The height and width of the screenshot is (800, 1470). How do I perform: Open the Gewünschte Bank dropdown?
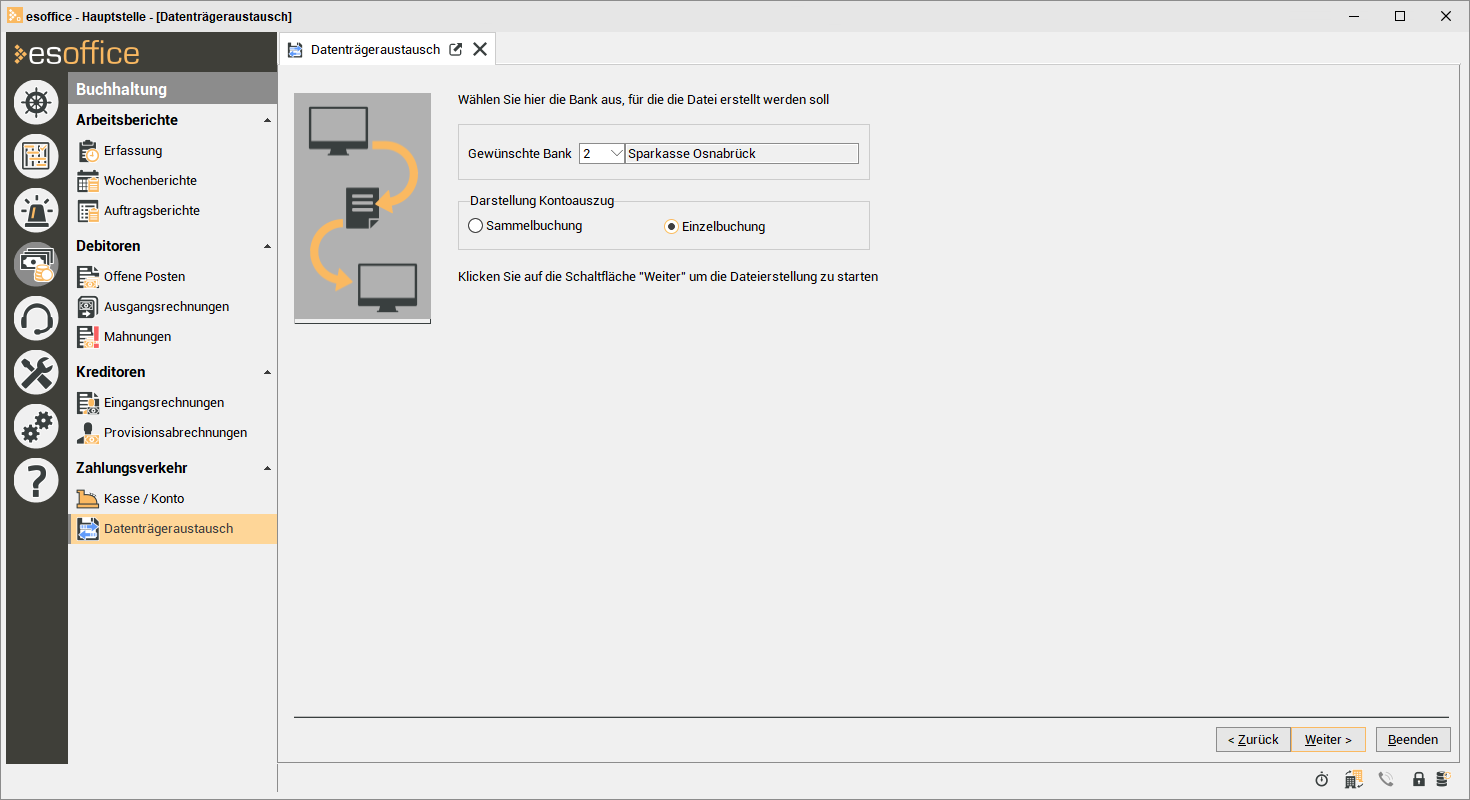pos(616,154)
